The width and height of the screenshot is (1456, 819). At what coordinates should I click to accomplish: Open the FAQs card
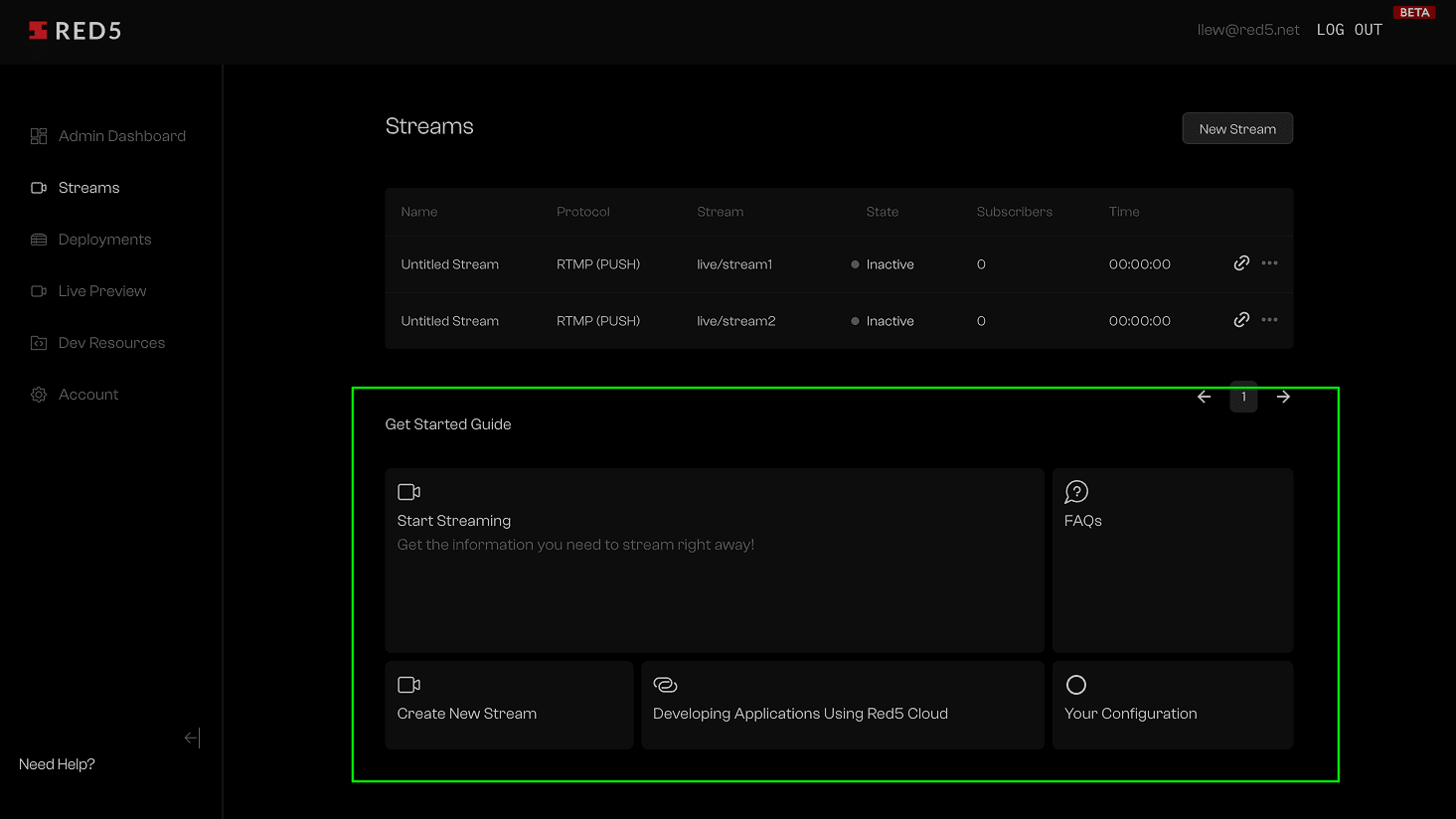coord(1173,561)
